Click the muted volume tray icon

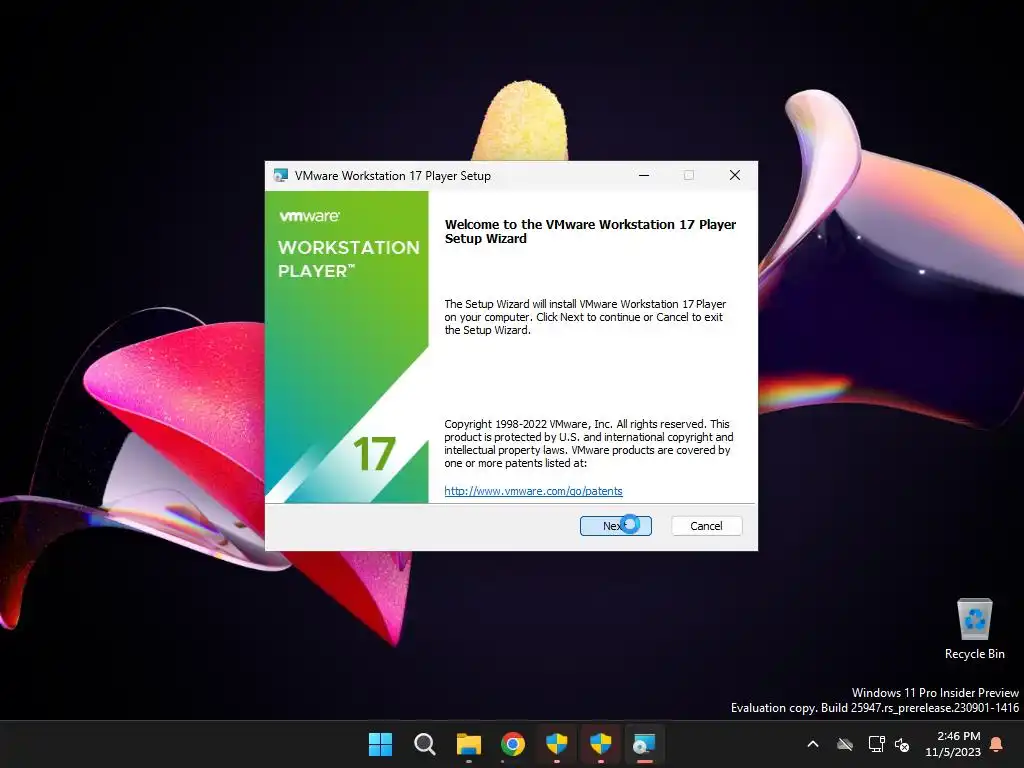click(x=902, y=744)
